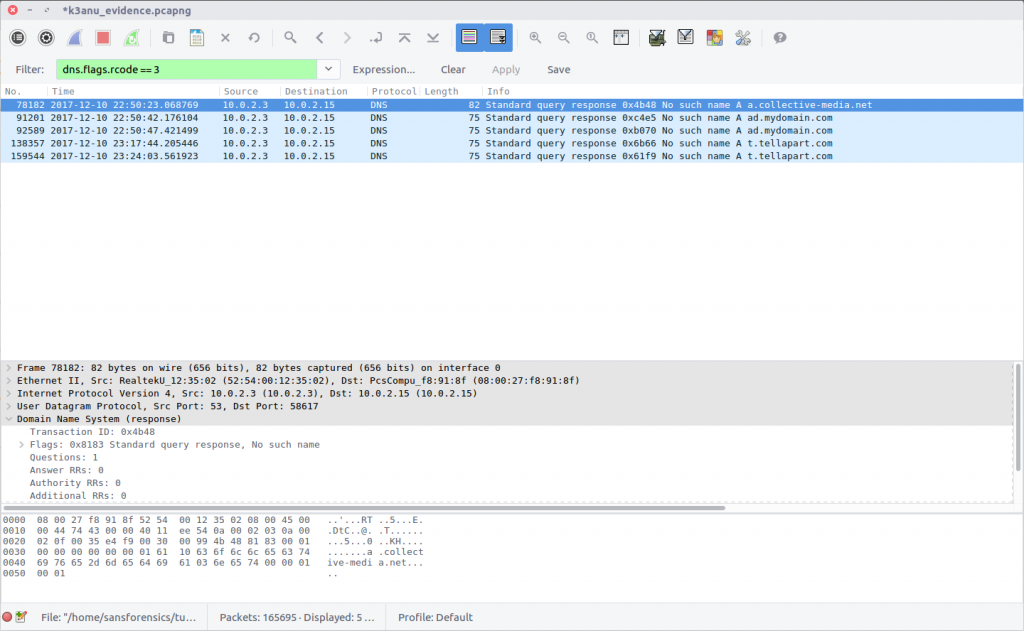Save this capture file icon

tap(197, 38)
